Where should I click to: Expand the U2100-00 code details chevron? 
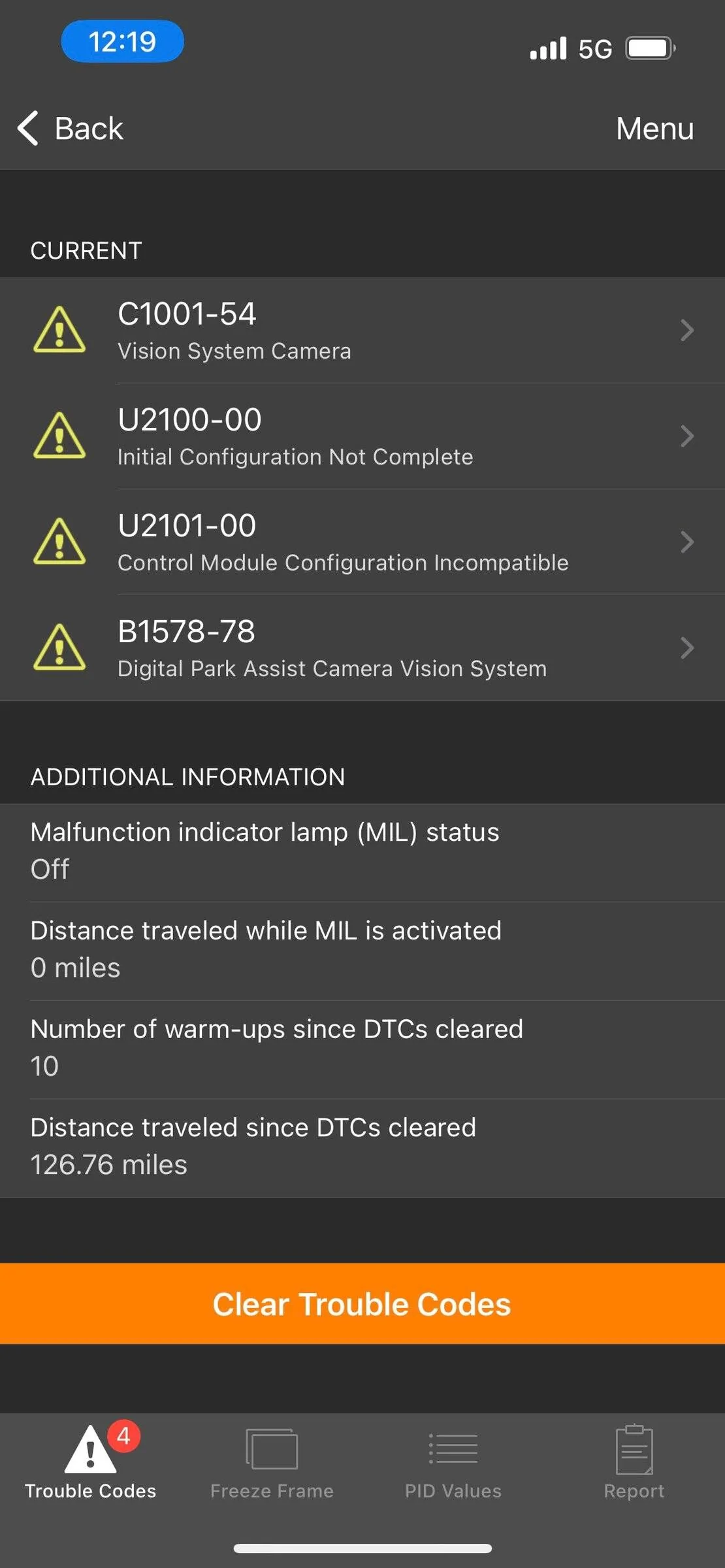coord(686,436)
